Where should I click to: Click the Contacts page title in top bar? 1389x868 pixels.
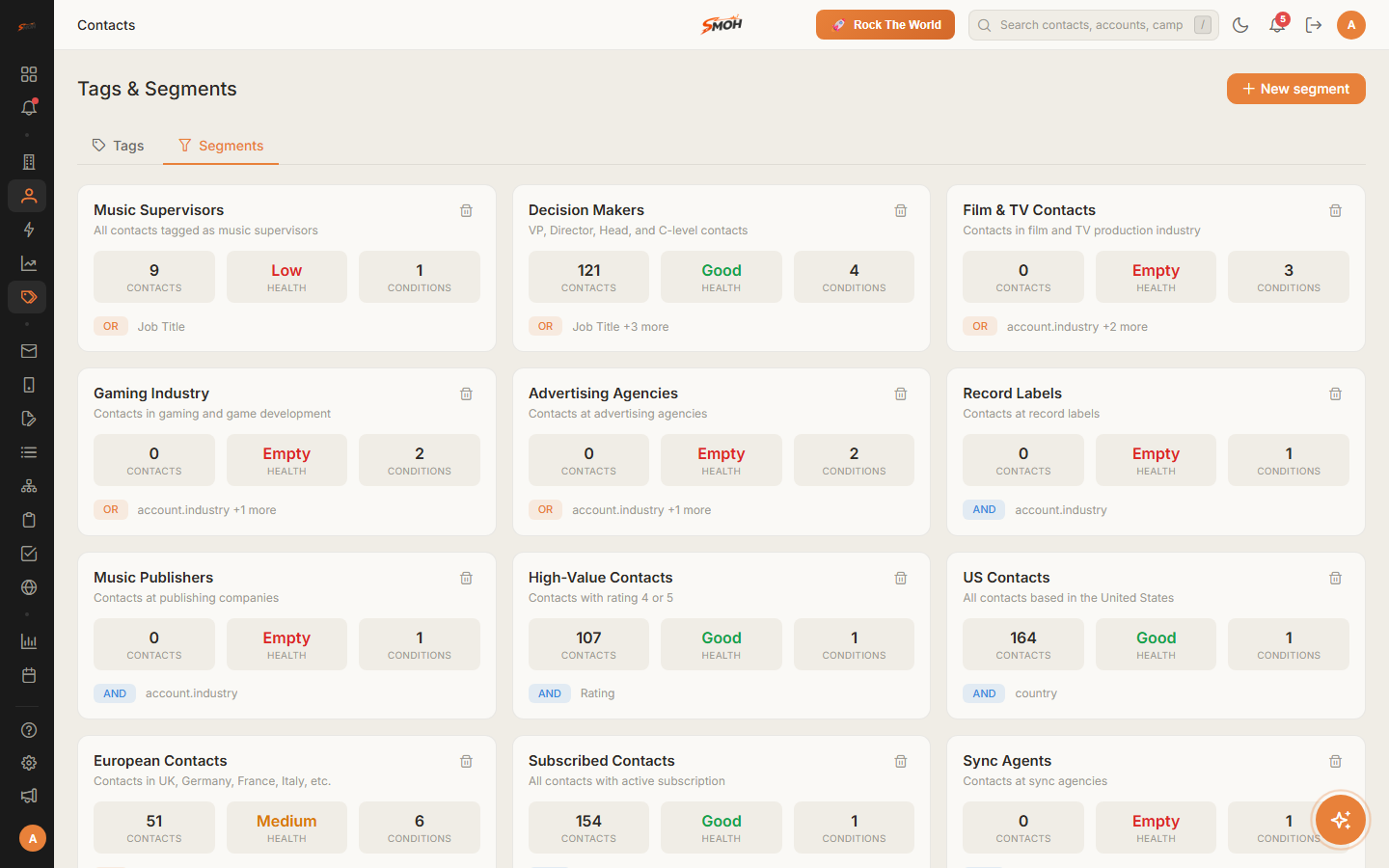pos(106,25)
